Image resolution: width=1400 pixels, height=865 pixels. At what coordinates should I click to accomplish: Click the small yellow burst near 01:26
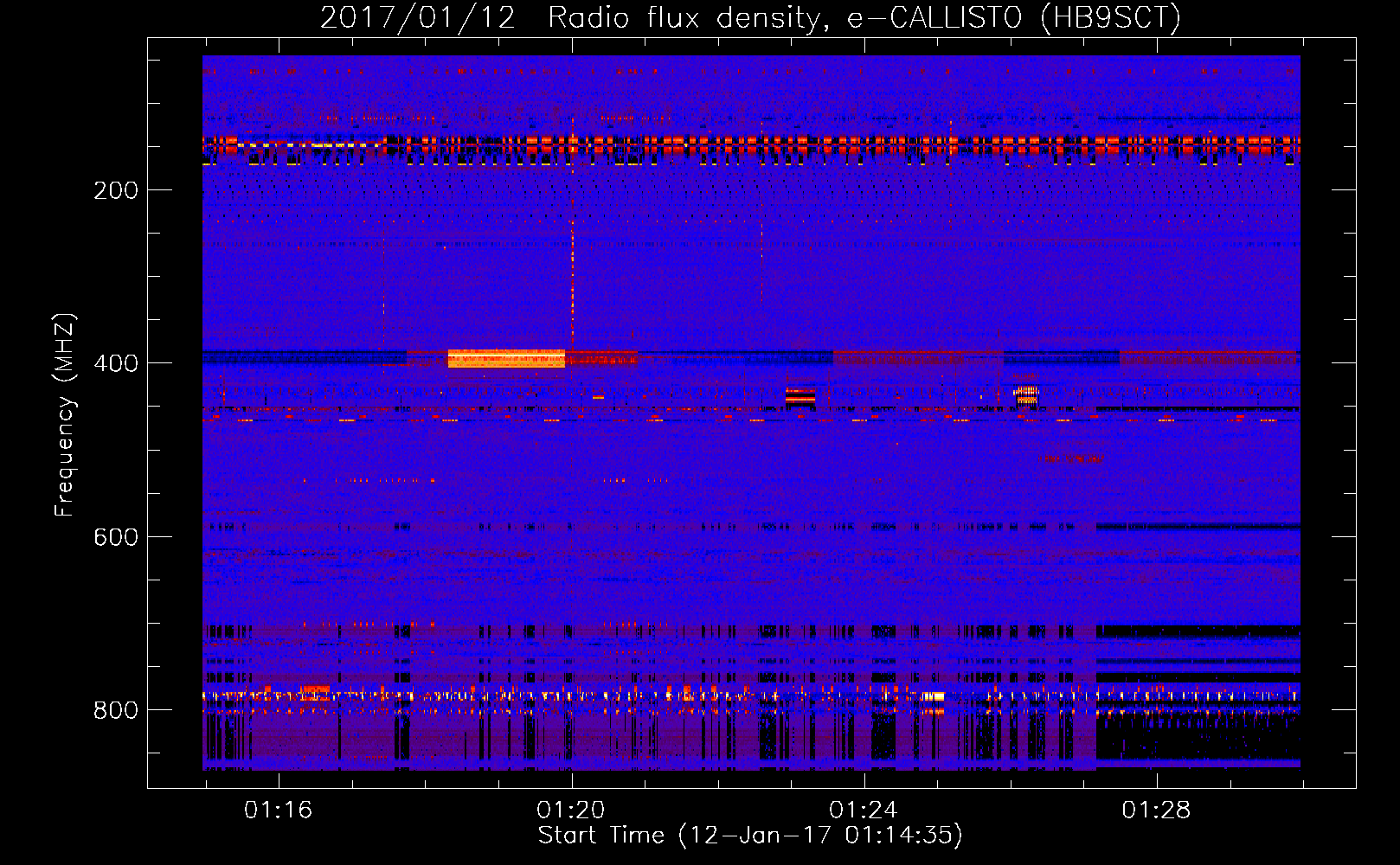[1026, 395]
